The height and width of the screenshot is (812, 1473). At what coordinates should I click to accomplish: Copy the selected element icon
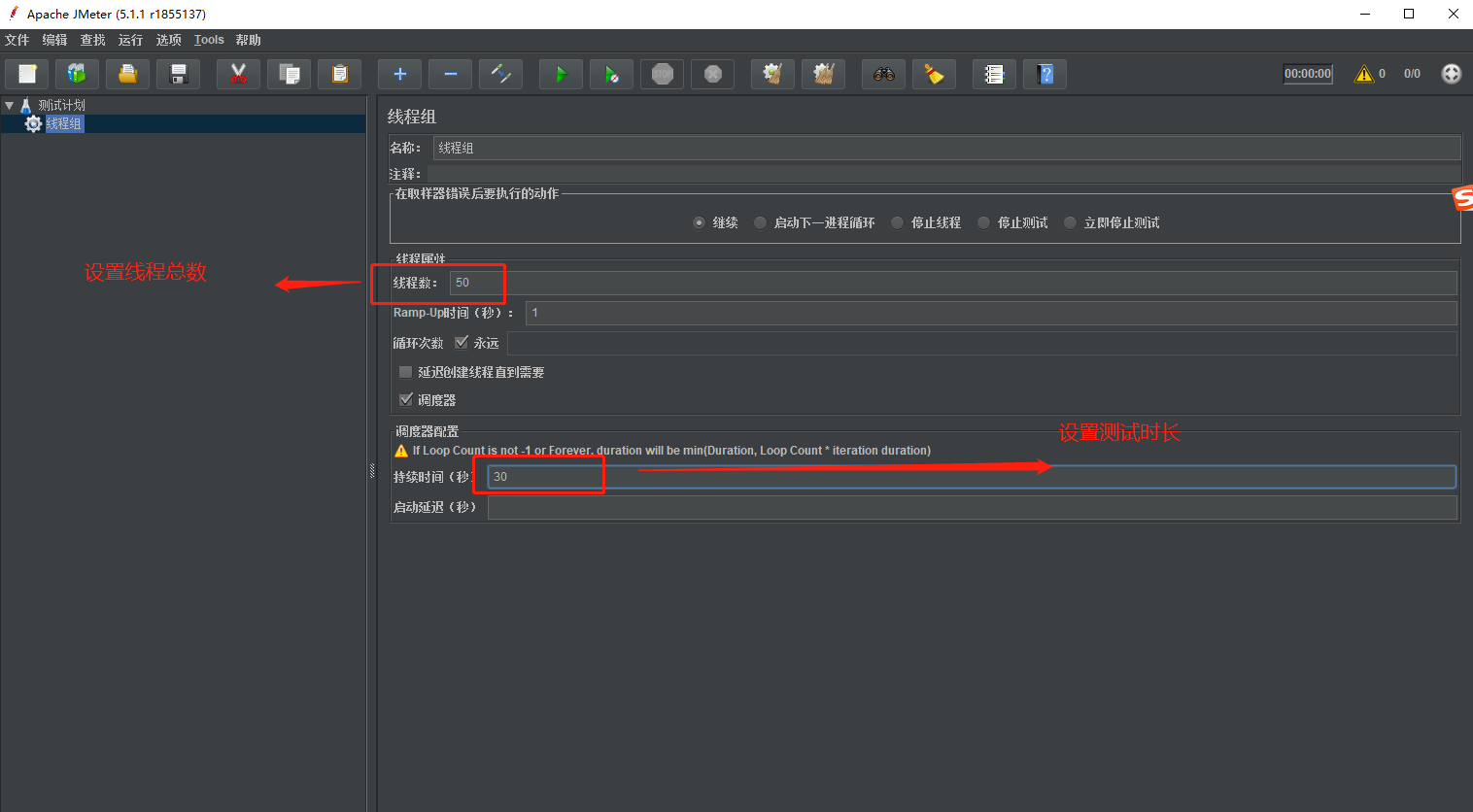point(289,74)
